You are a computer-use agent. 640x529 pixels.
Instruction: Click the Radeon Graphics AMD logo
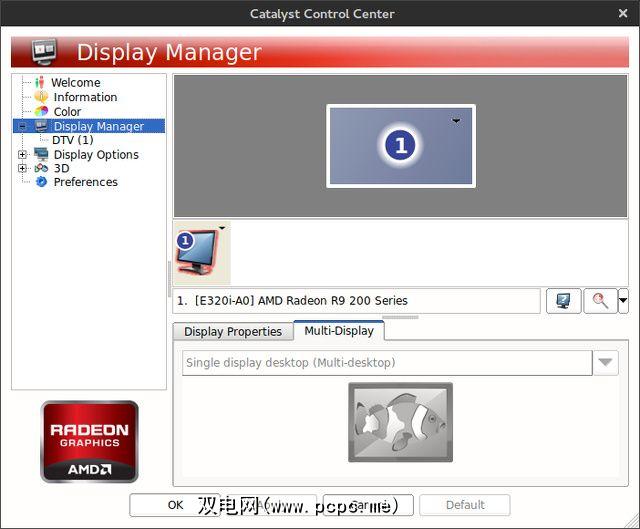(x=89, y=442)
